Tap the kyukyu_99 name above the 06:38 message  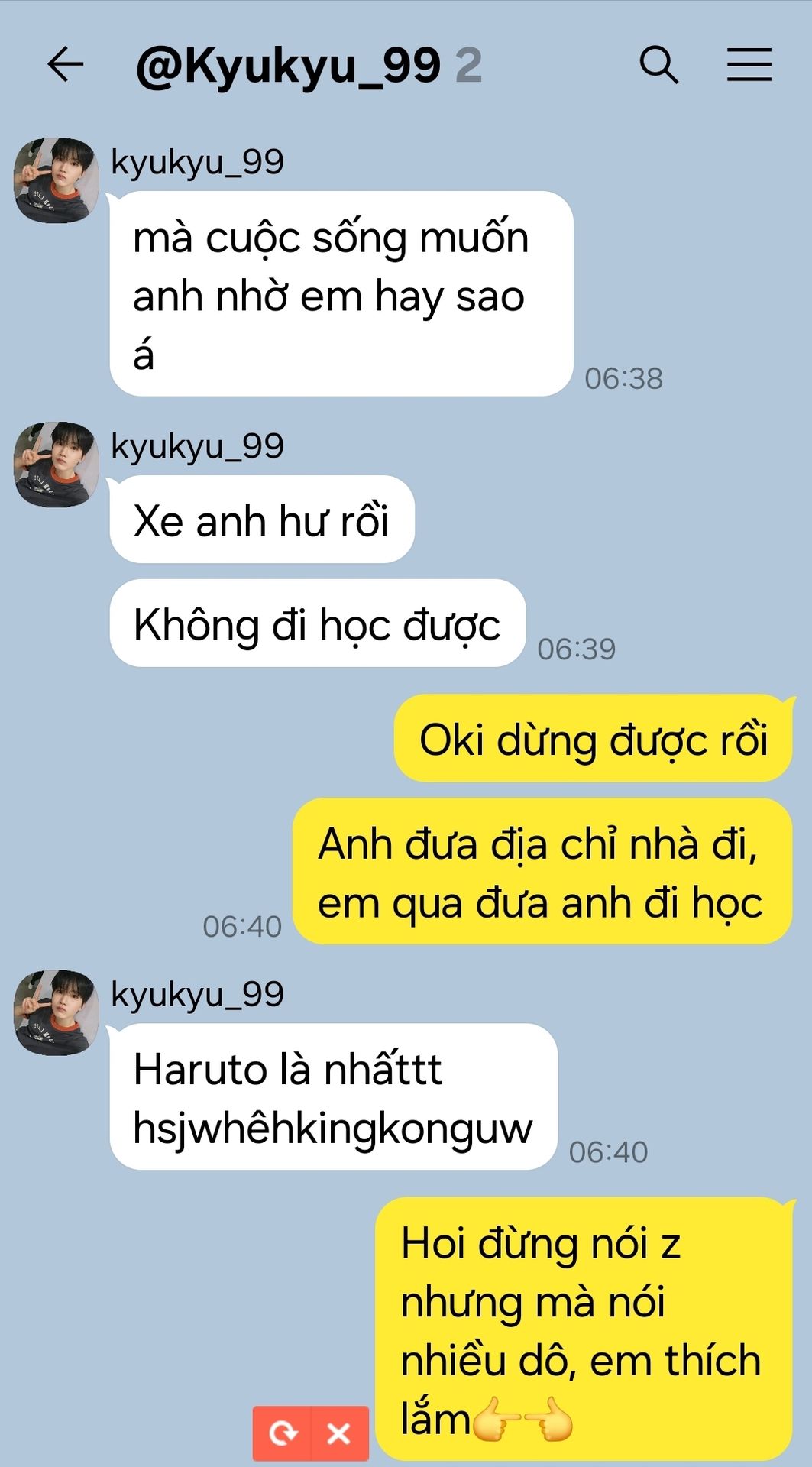(x=197, y=162)
